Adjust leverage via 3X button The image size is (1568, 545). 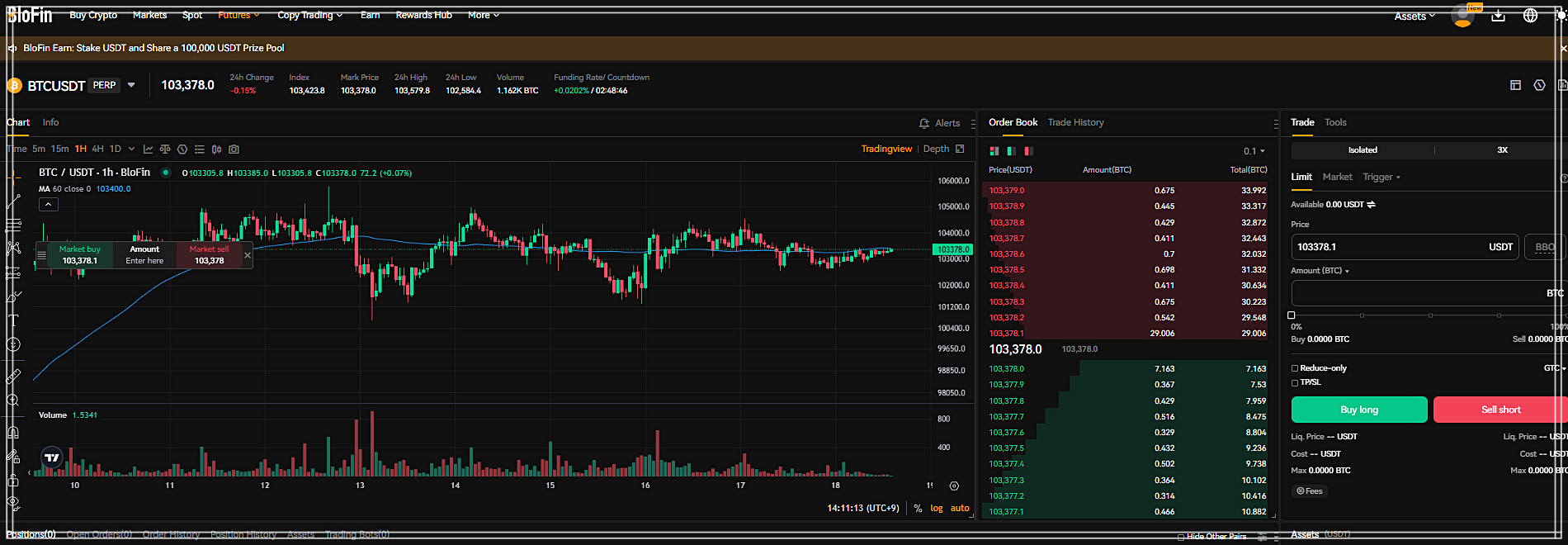pos(1502,150)
